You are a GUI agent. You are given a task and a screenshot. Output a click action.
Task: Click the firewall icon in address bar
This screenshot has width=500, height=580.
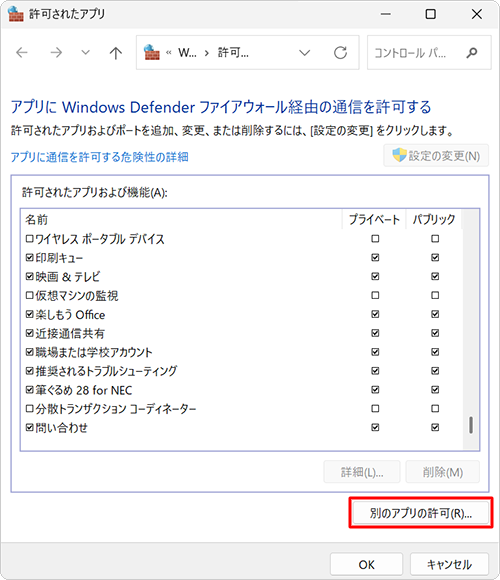pos(152,53)
